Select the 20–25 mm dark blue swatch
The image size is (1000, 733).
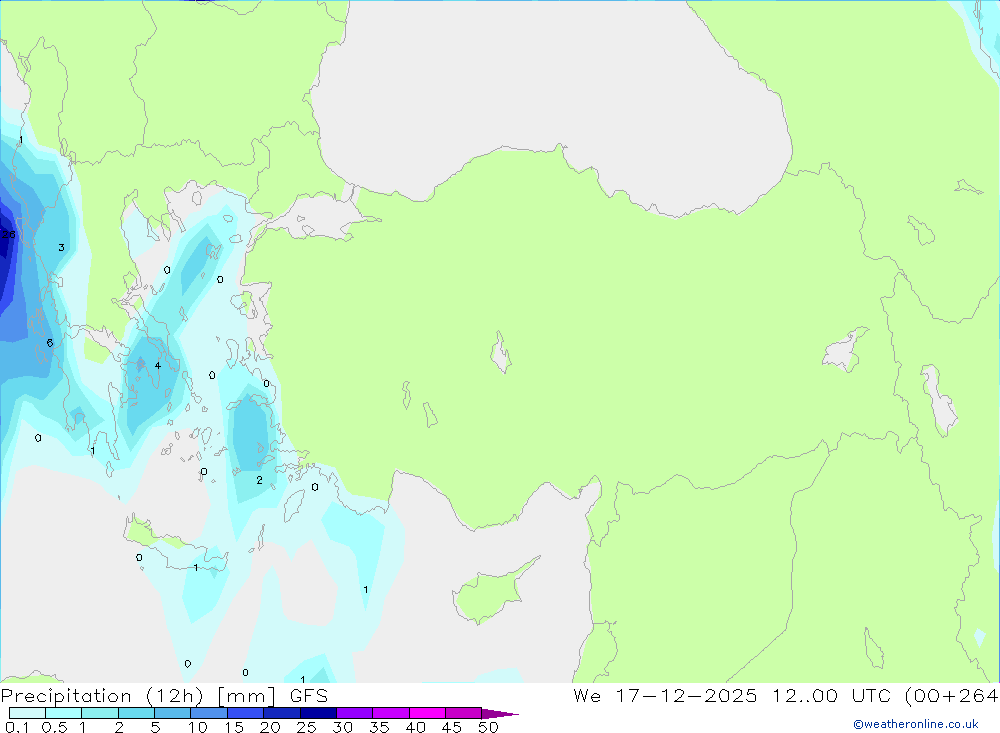(282, 713)
